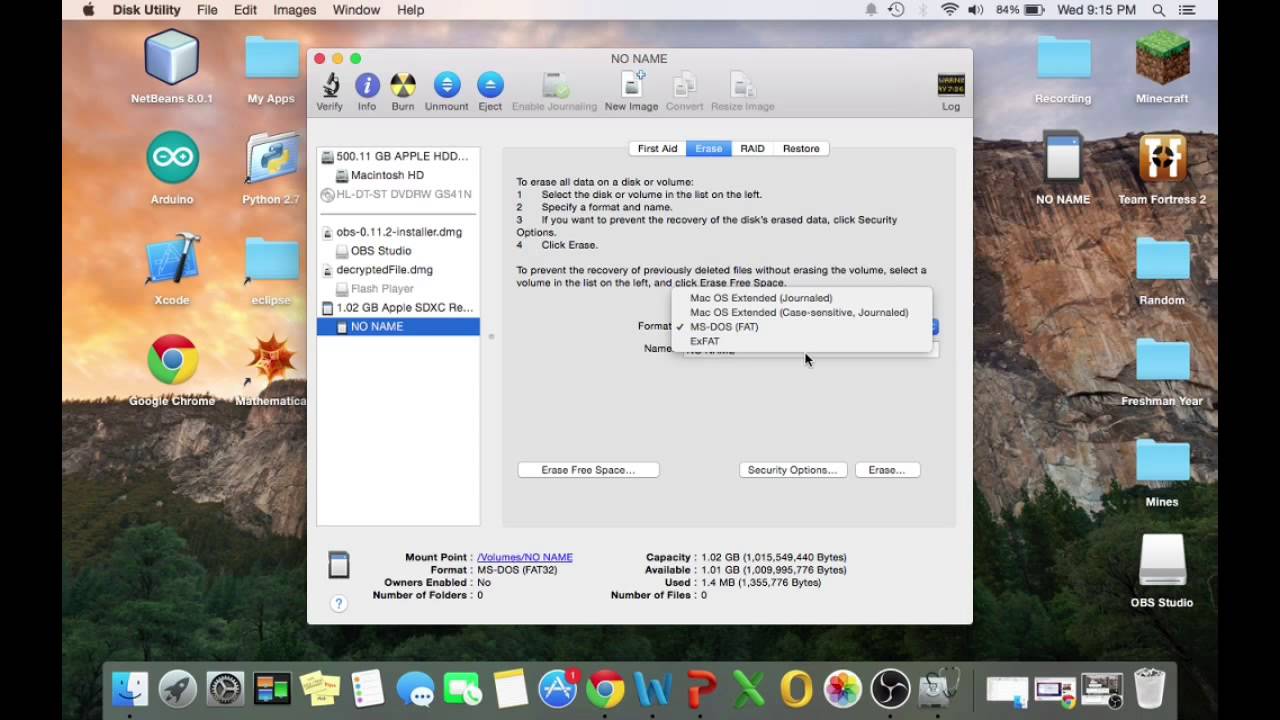Open Trash in the dock
Viewport: 1280px width, 720px height.
tap(1150, 688)
